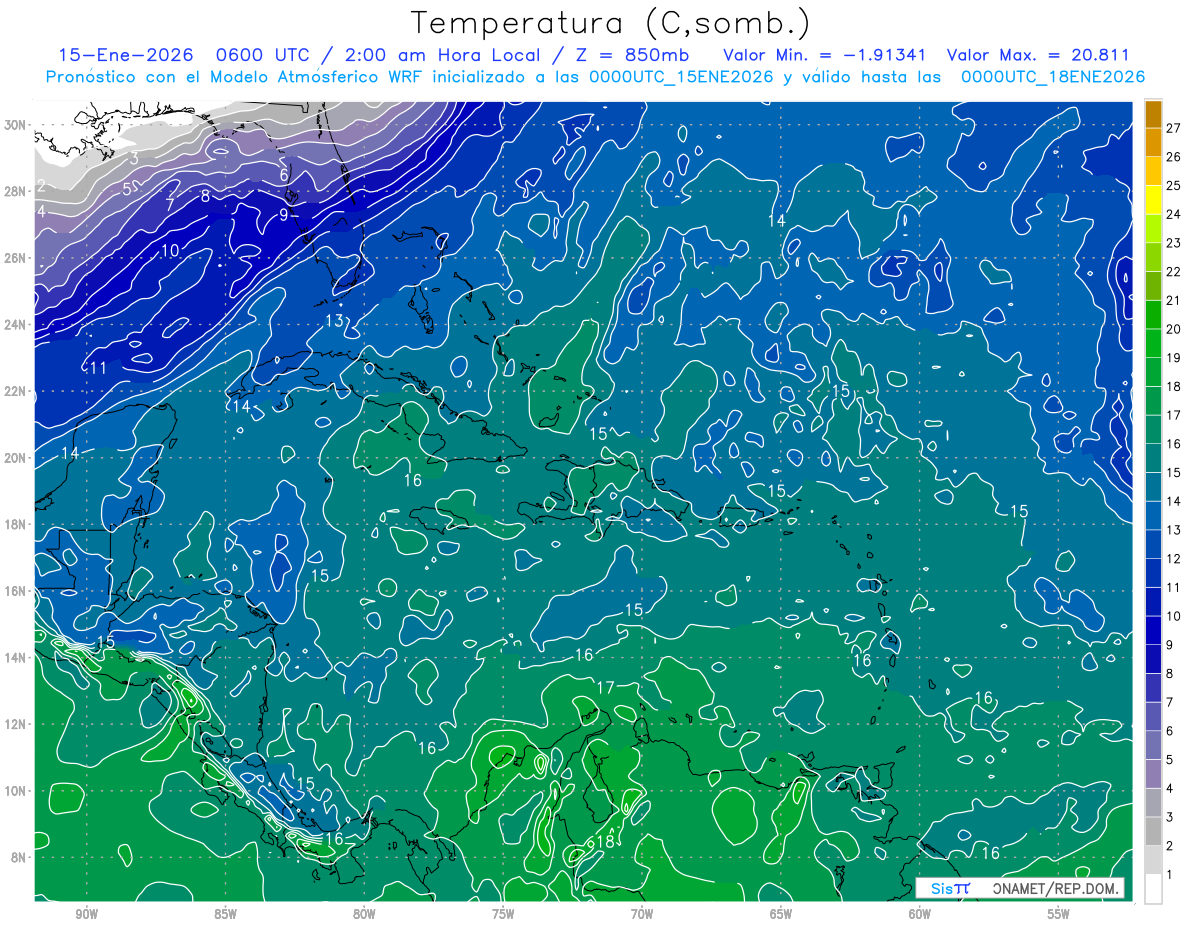Click the color scale value "24"

[x=1174, y=214]
